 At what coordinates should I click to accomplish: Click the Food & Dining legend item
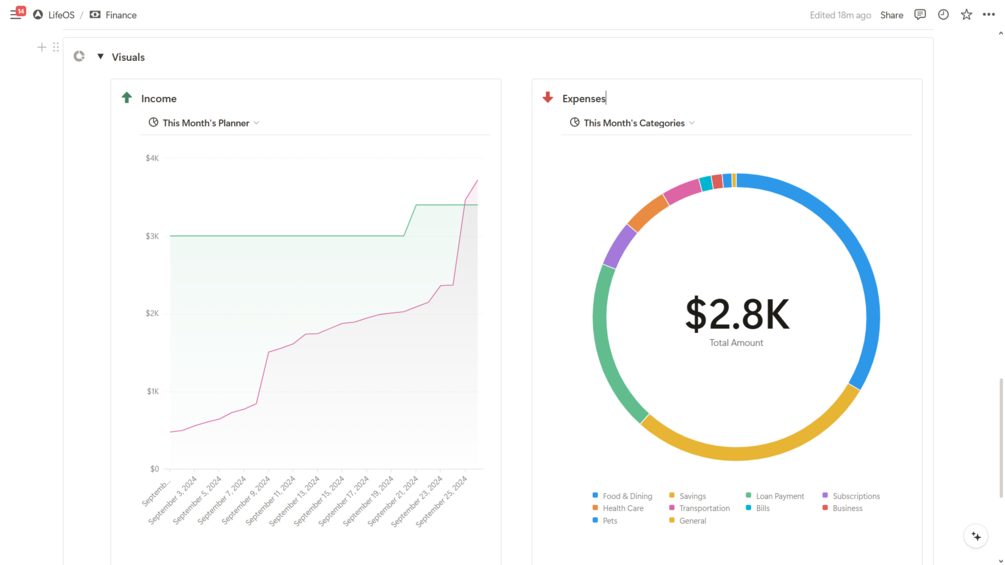point(622,496)
